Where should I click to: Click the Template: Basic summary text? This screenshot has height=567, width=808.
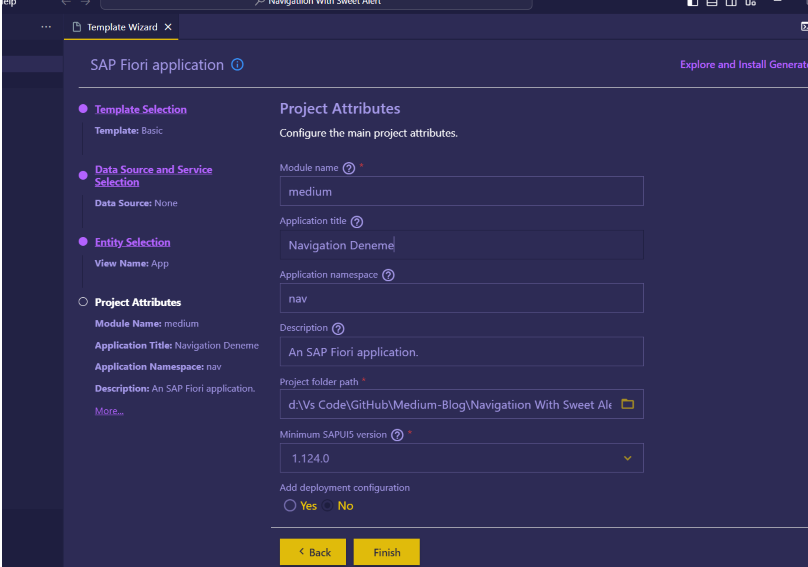pyautogui.click(x=129, y=131)
